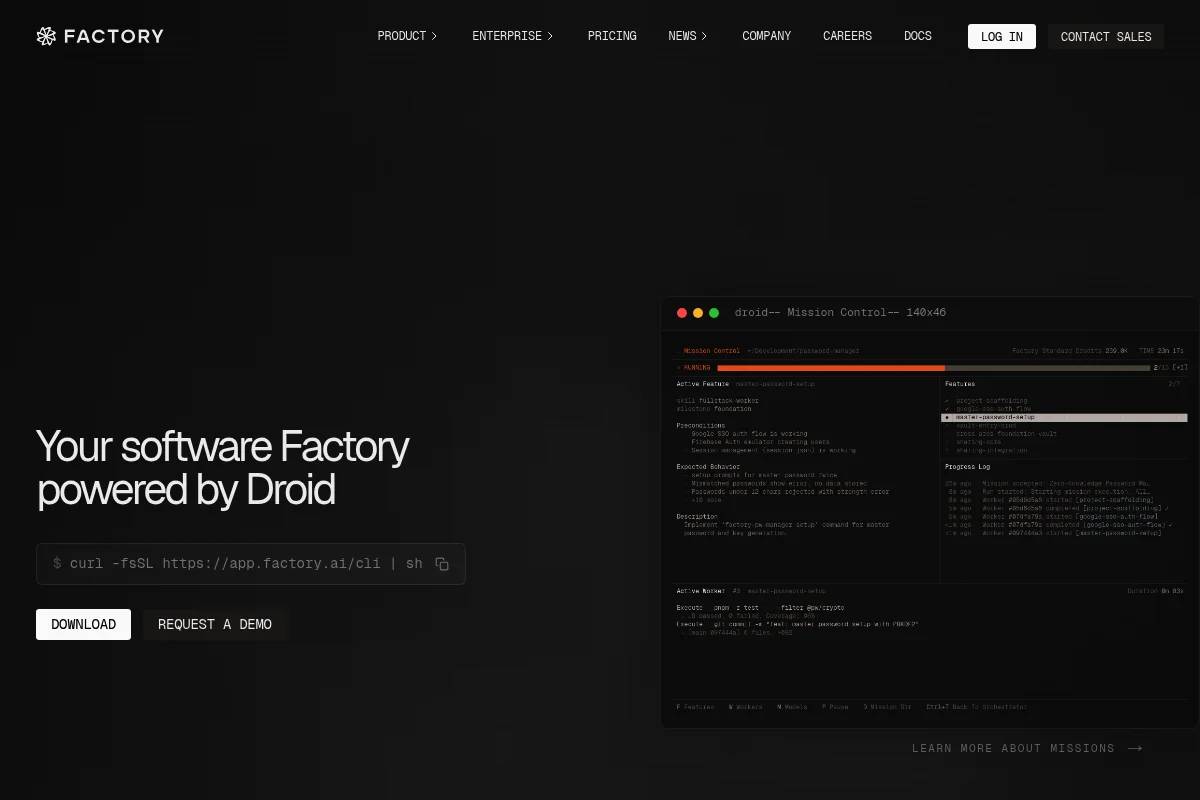The image size is (1200, 800).
Task: Click the Download button
Action: [83, 624]
